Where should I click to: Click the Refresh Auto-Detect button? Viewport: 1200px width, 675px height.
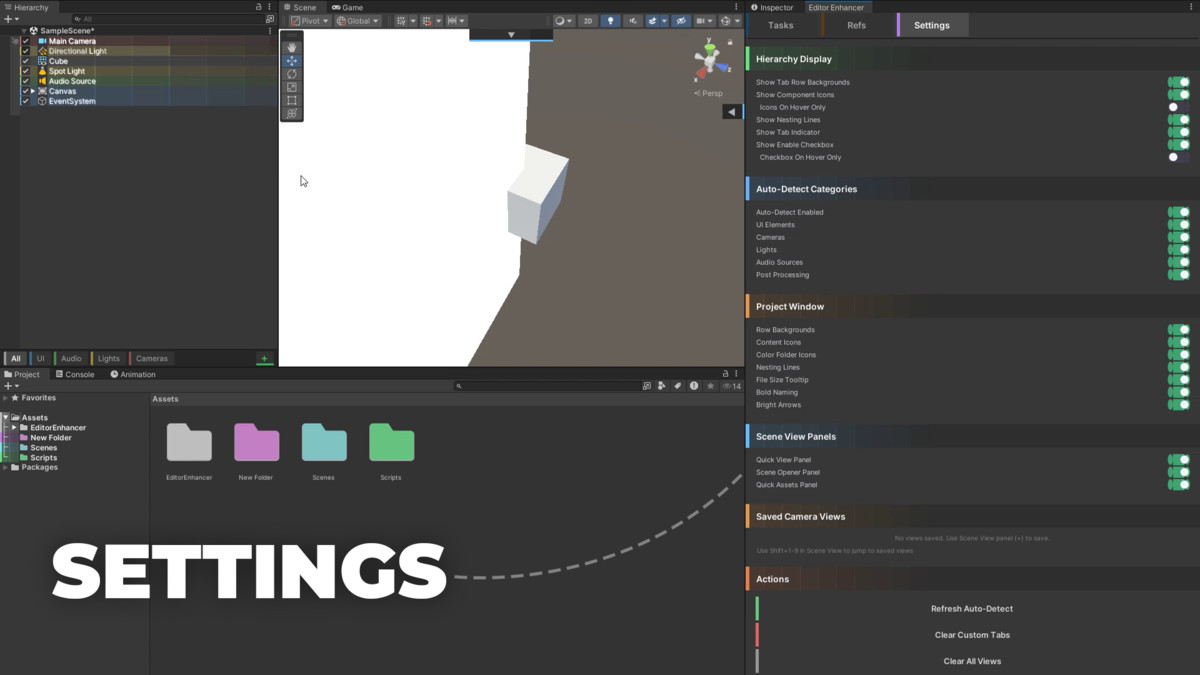[972, 608]
